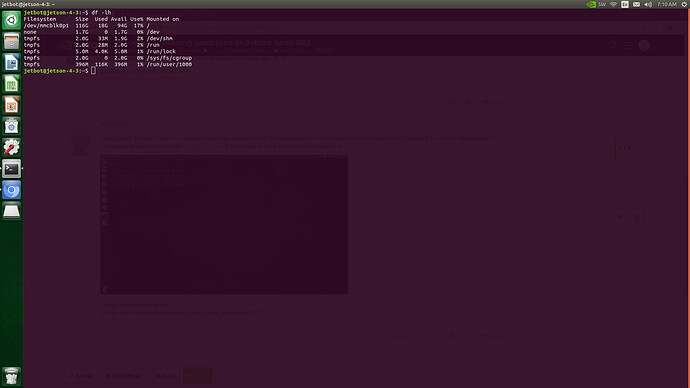This screenshot has width=690, height=388.
Task: Click the '/run/lock' mount point
Action: [161, 51]
